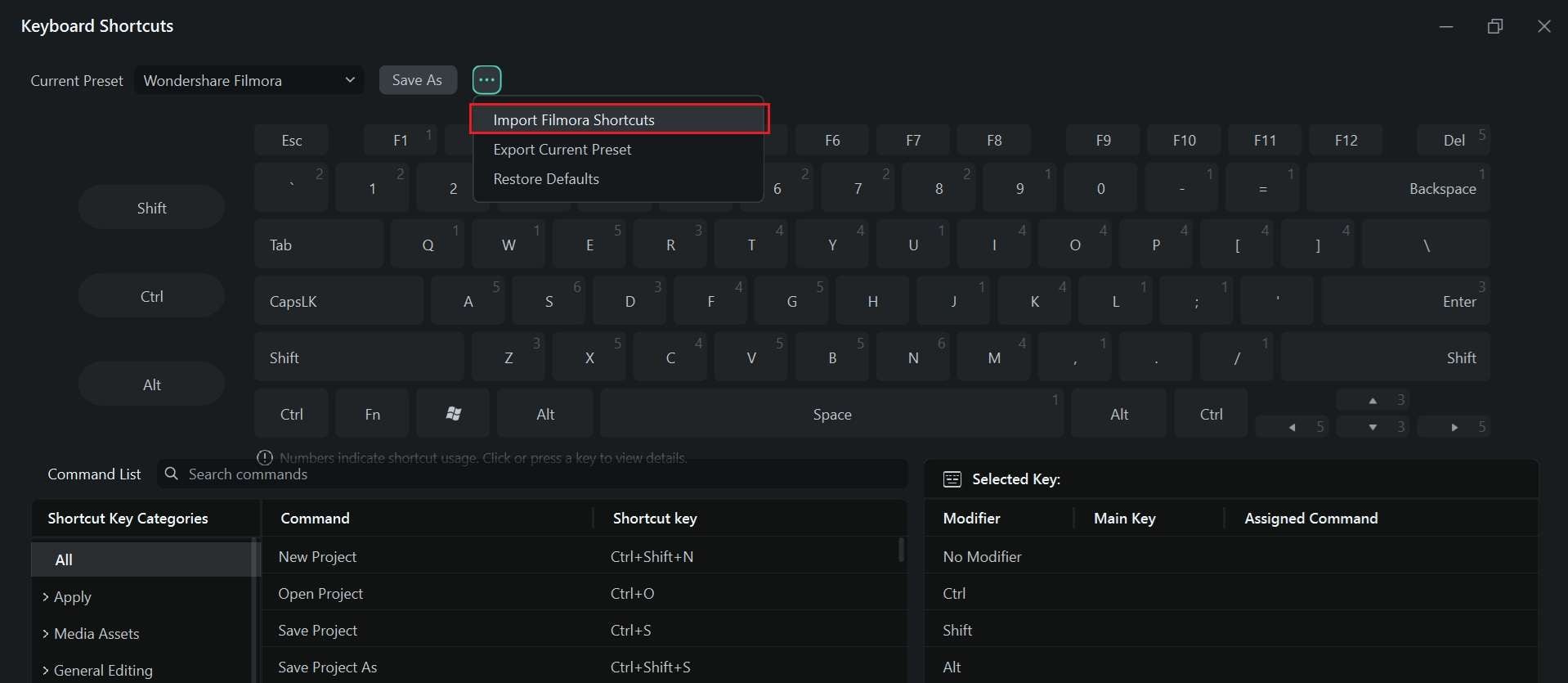Click the Search commands field
Screen dimensions: 1568x683
pos(531,474)
